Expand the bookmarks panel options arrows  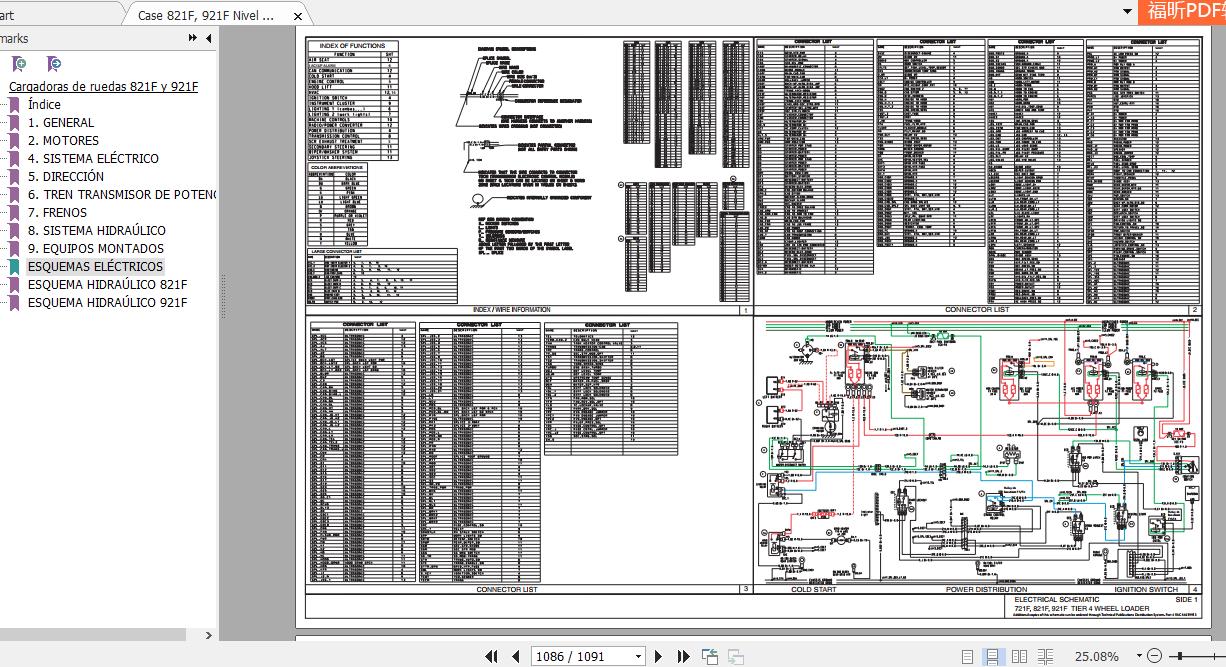tap(193, 38)
